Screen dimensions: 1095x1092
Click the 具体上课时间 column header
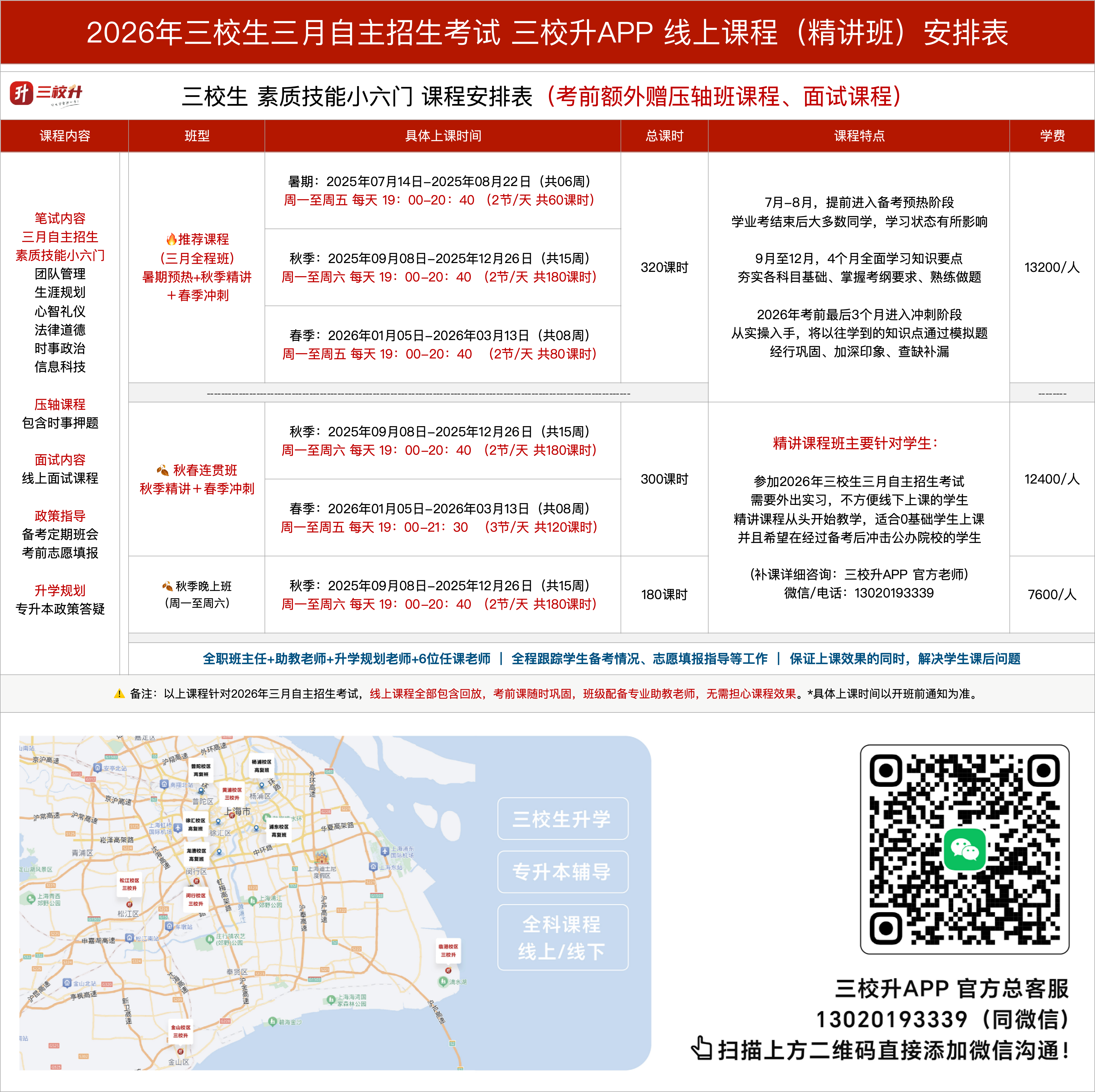(x=443, y=136)
